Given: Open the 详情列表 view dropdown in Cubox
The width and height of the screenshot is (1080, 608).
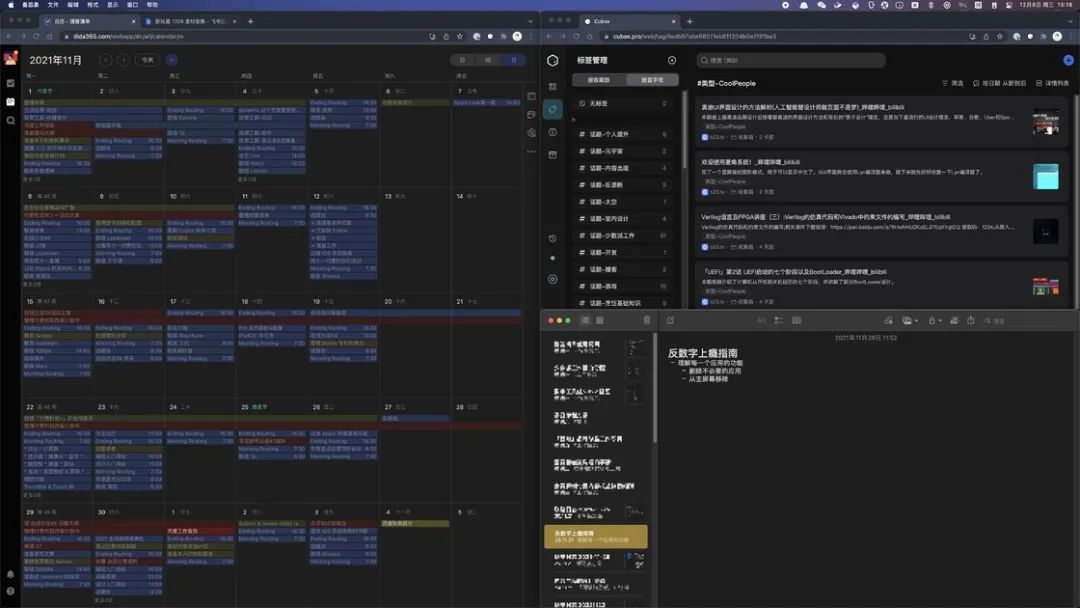Looking at the screenshot, I should tap(1052, 83).
